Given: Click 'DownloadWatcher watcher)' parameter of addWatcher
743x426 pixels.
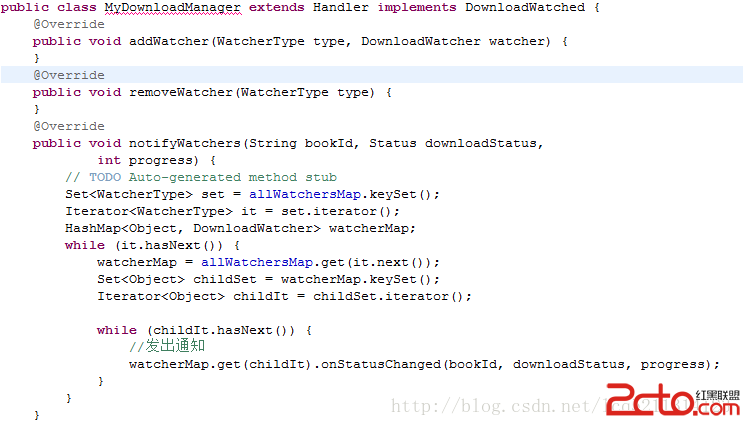Looking at the screenshot, I should click(x=456, y=42).
